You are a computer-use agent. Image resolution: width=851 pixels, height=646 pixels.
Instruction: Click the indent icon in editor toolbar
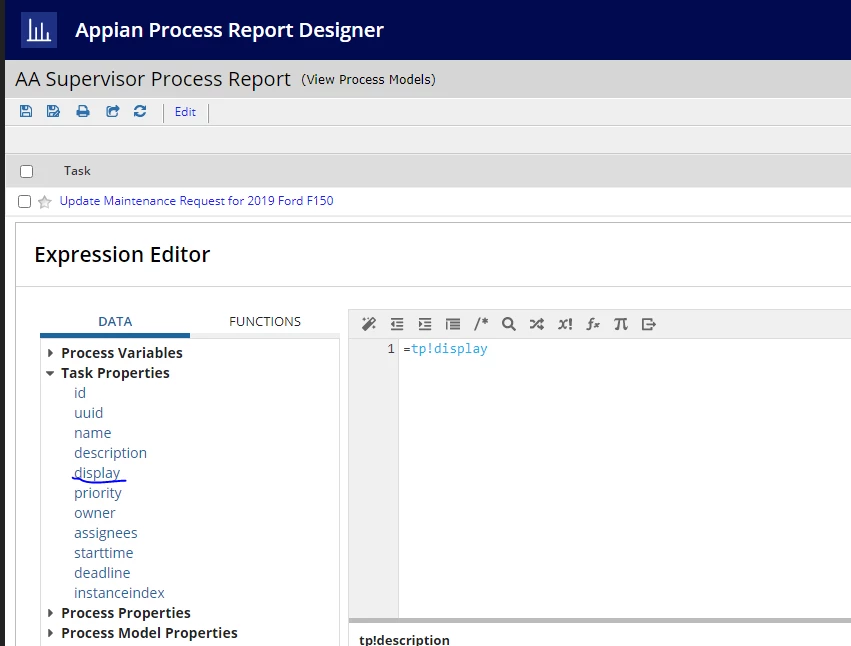coord(425,324)
